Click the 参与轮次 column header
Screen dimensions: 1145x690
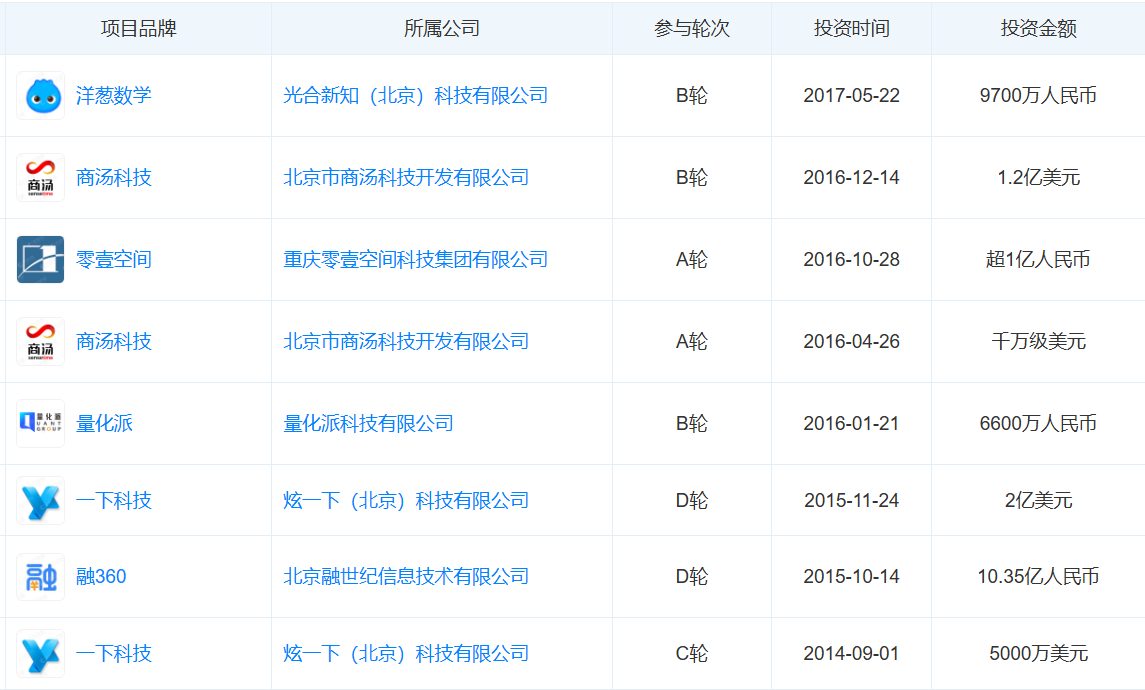[x=692, y=28]
